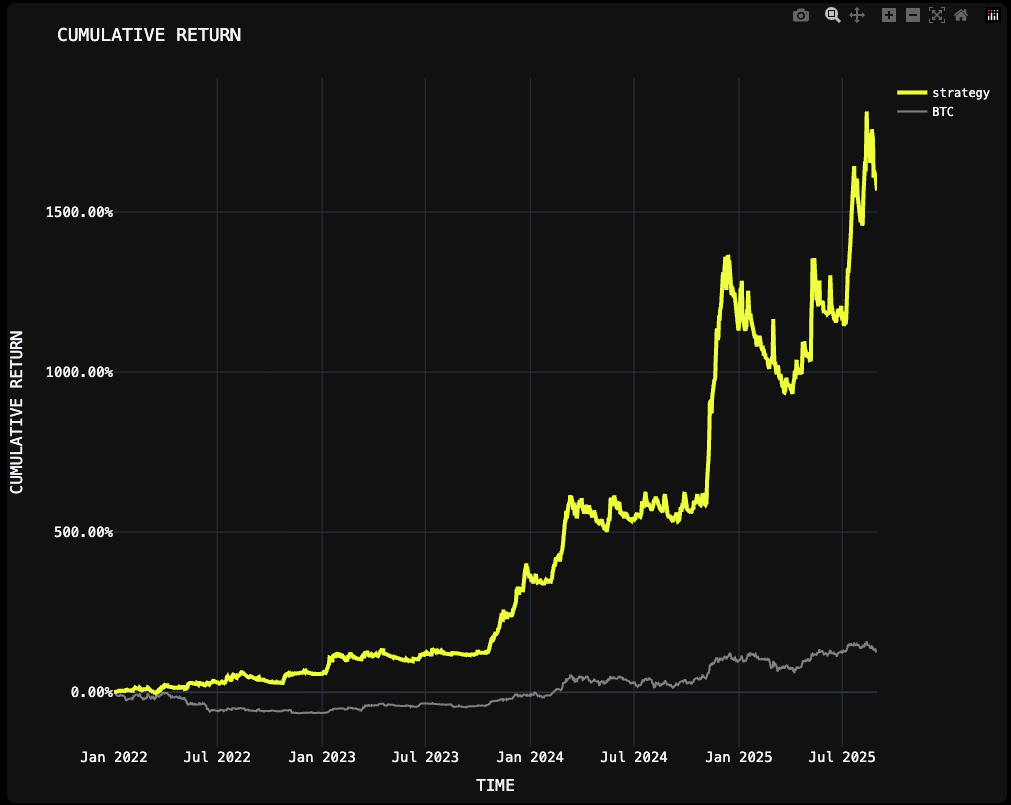The image size is (1011, 805).
Task: Click the Jan 2025 x-axis label
Action: [738, 757]
